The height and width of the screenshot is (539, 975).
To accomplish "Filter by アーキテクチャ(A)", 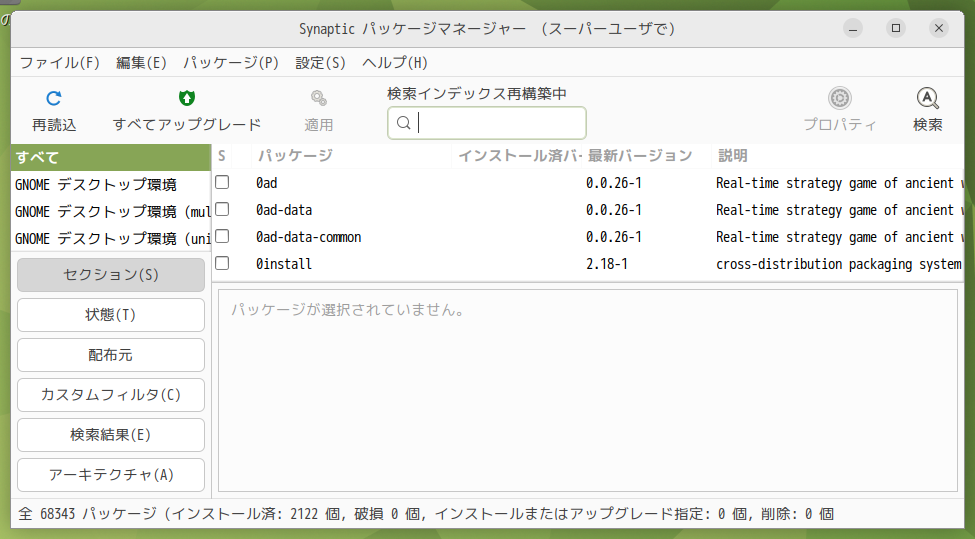I will [111, 475].
